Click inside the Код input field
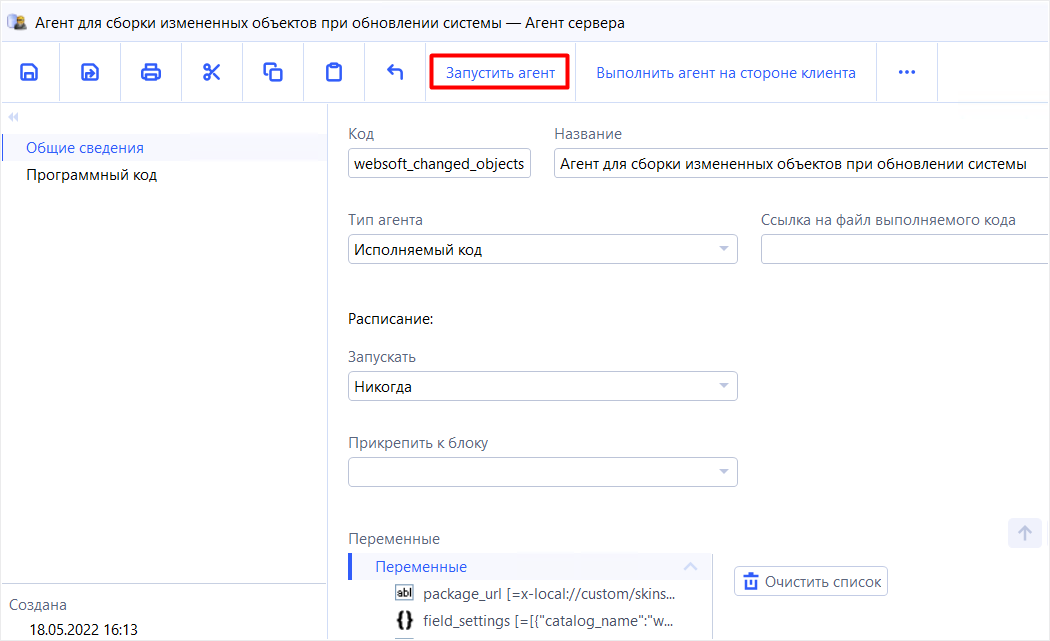 point(438,163)
